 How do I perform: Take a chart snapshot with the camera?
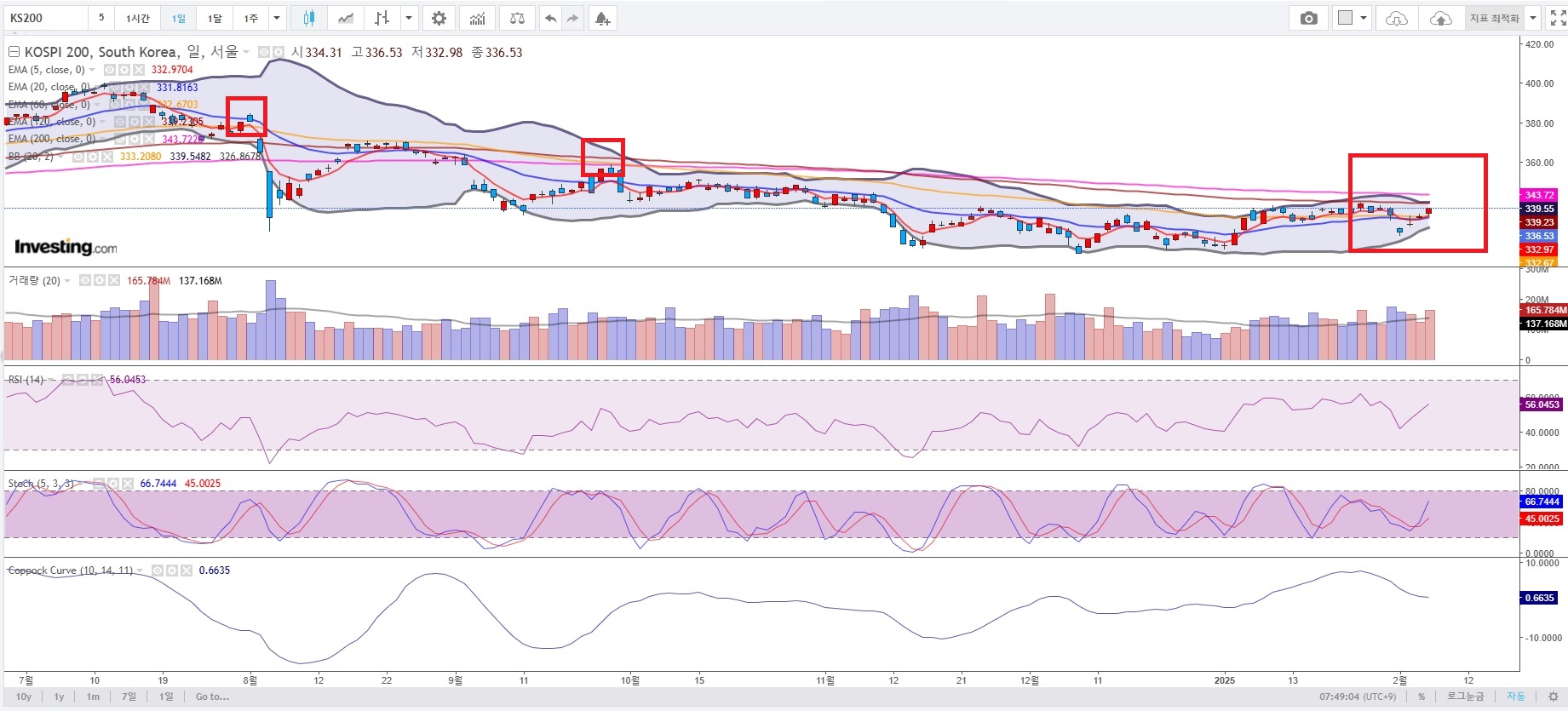click(x=1308, y=18)
